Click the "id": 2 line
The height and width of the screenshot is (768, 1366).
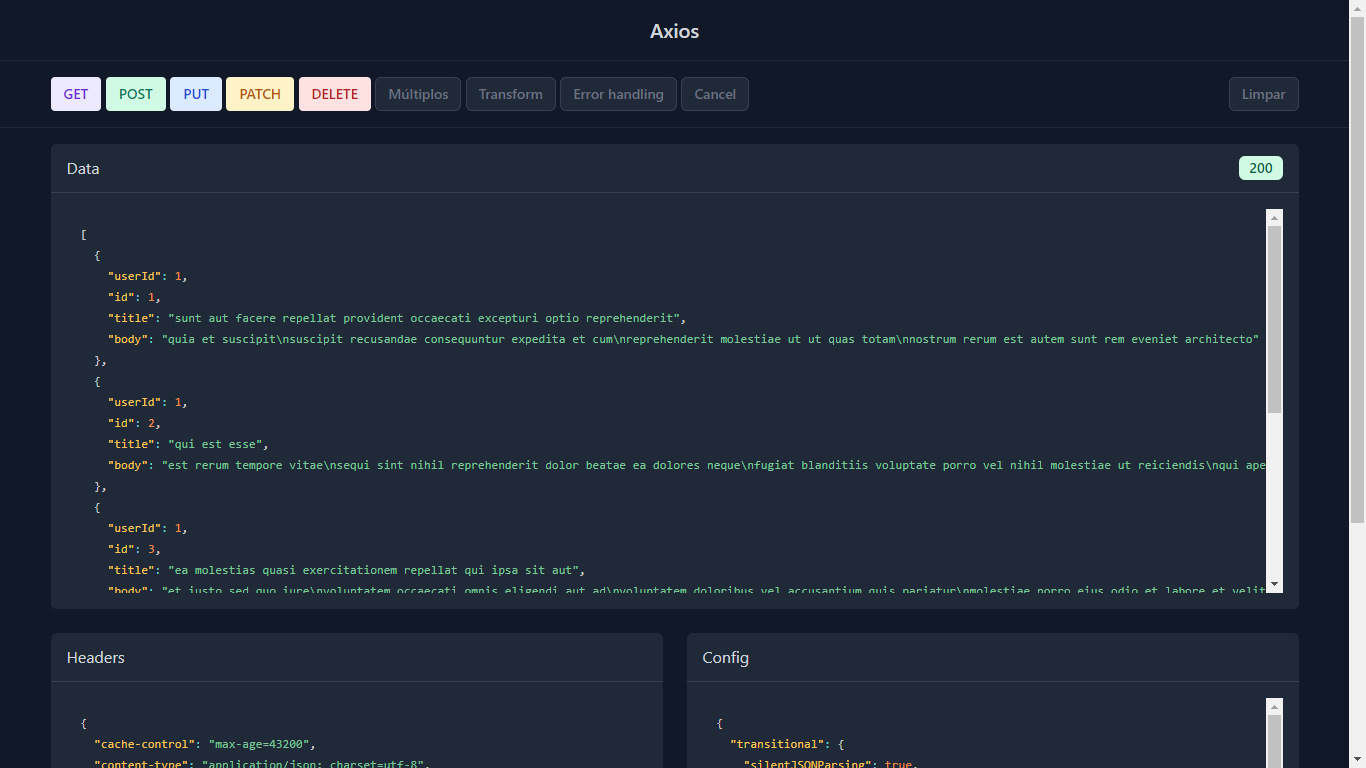click(x=134, y=423)
